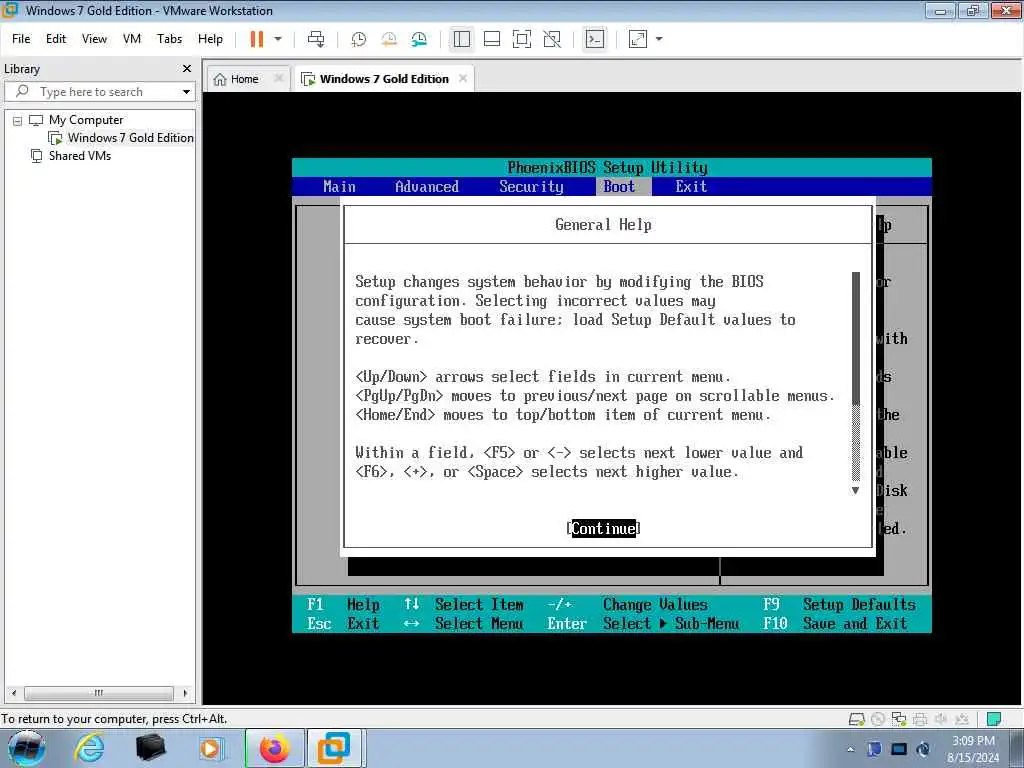
Task: Toggle the library sidebar view icon
Action: click(462, 39)
